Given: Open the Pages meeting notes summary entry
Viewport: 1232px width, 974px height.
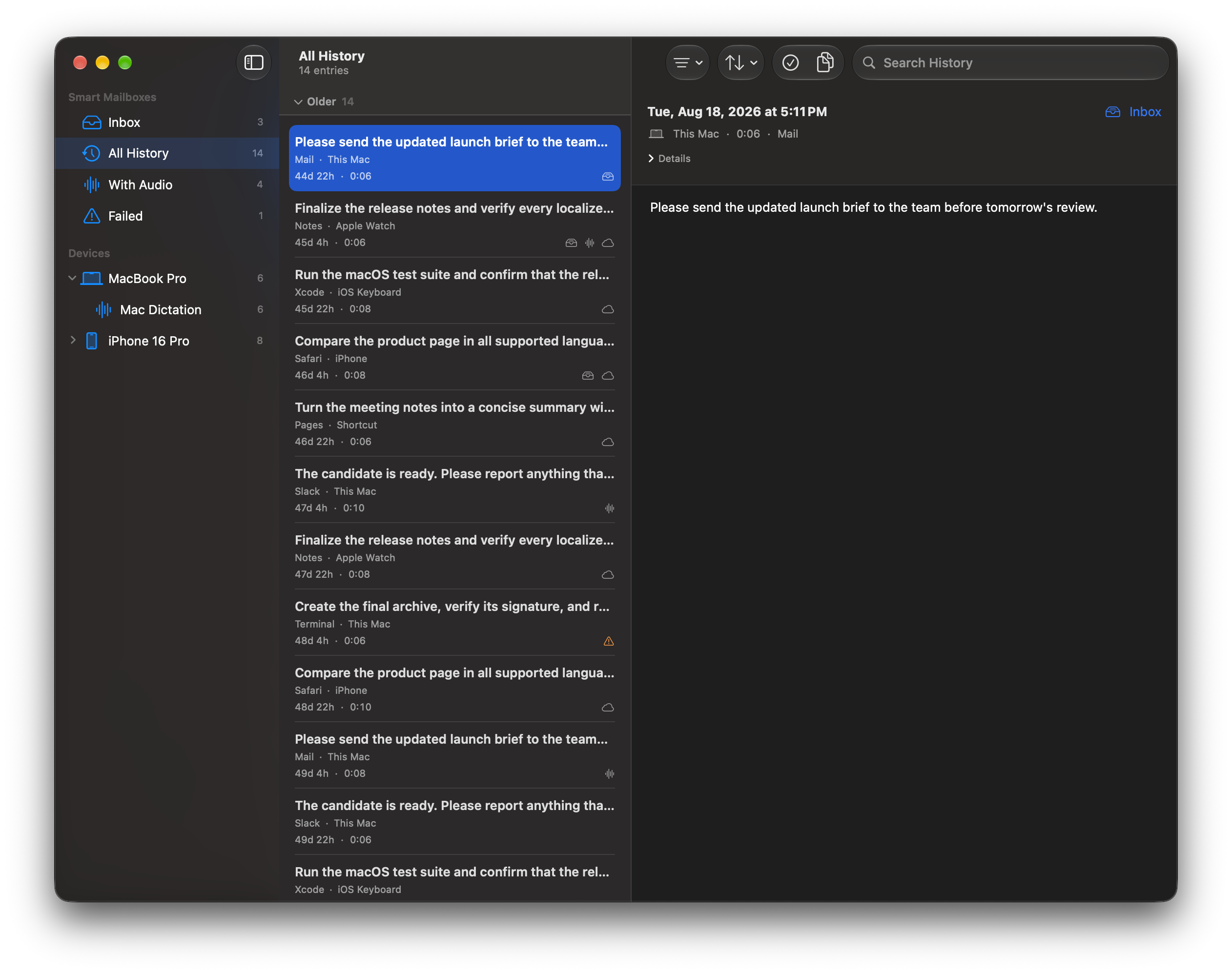Looking at the screenshot, I should tap(454, 424).
